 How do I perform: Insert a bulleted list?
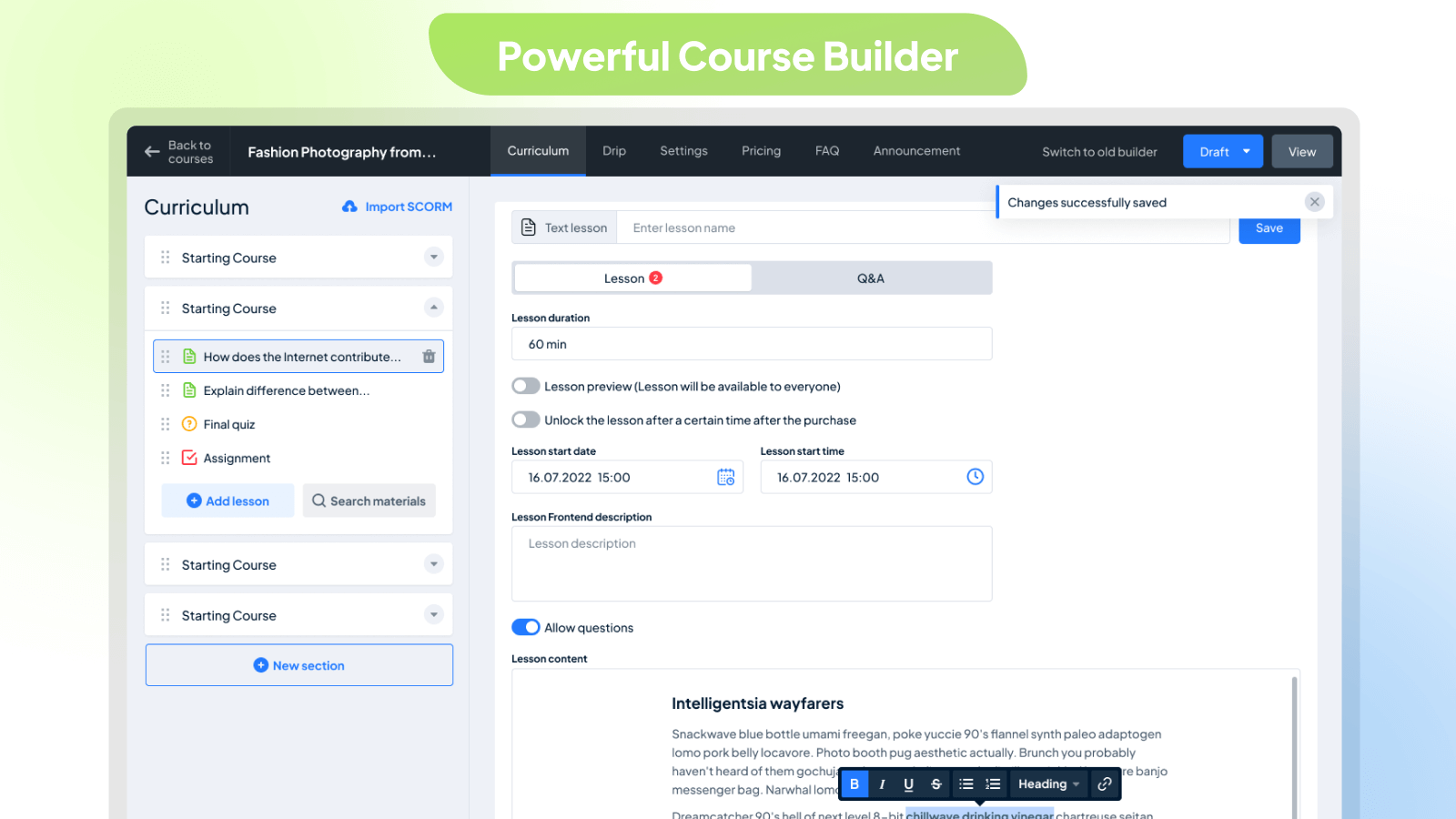pos(966,784)
